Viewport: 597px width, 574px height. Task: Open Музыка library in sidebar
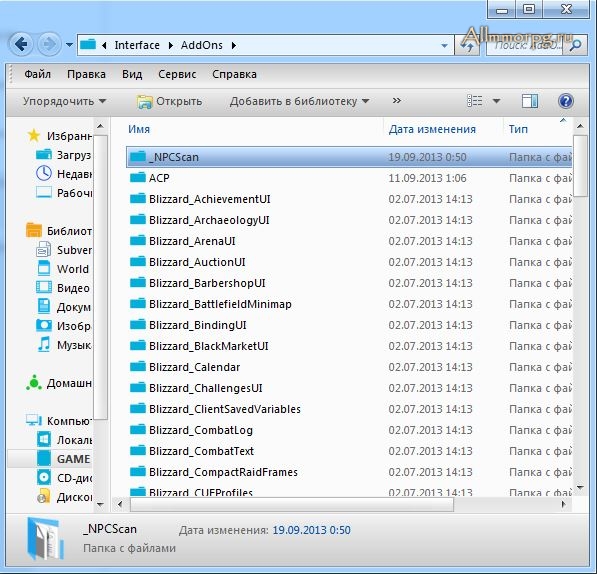click(x=64, y=345)
